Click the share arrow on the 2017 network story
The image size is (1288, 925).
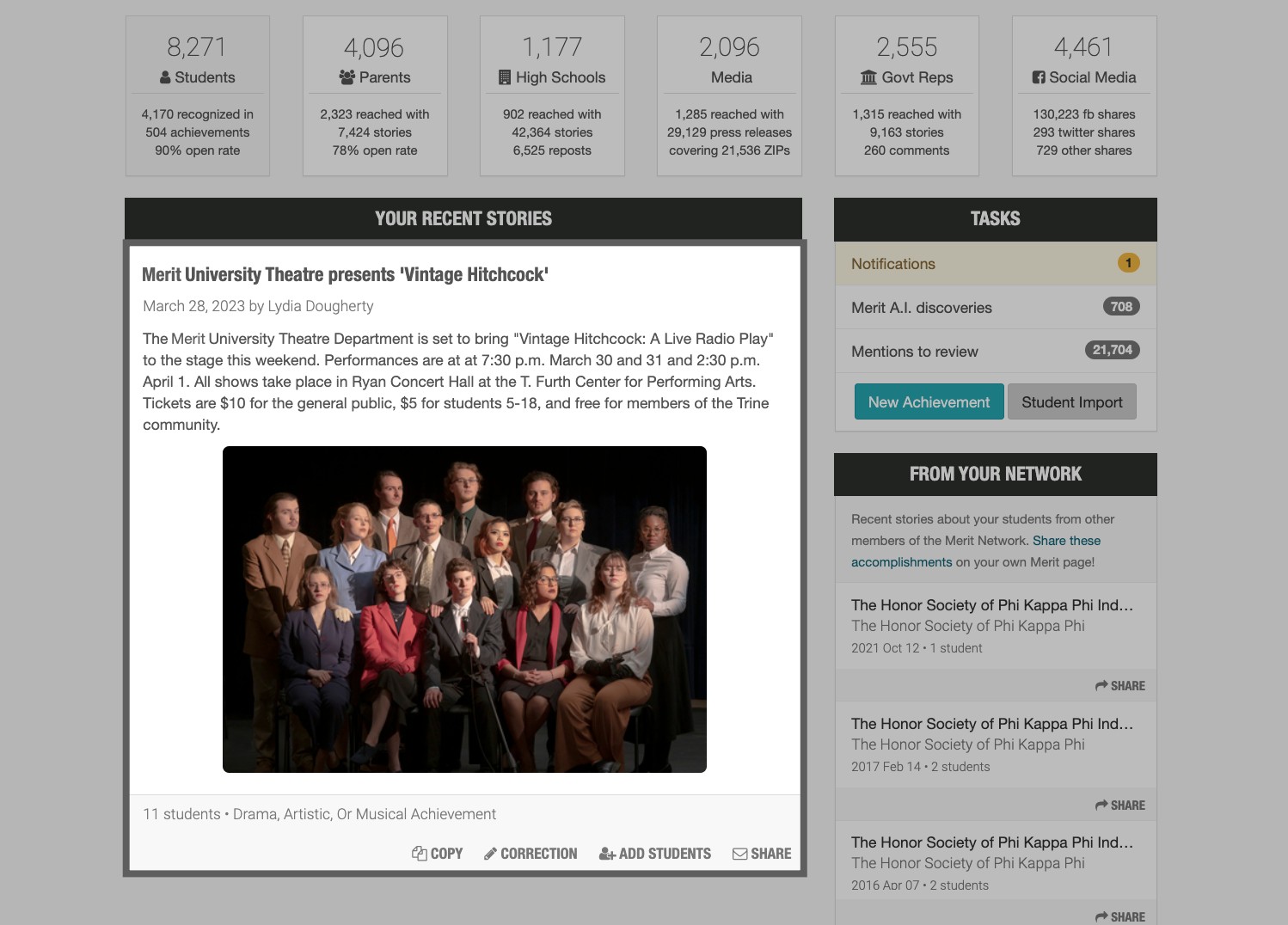coord(1100,805)
